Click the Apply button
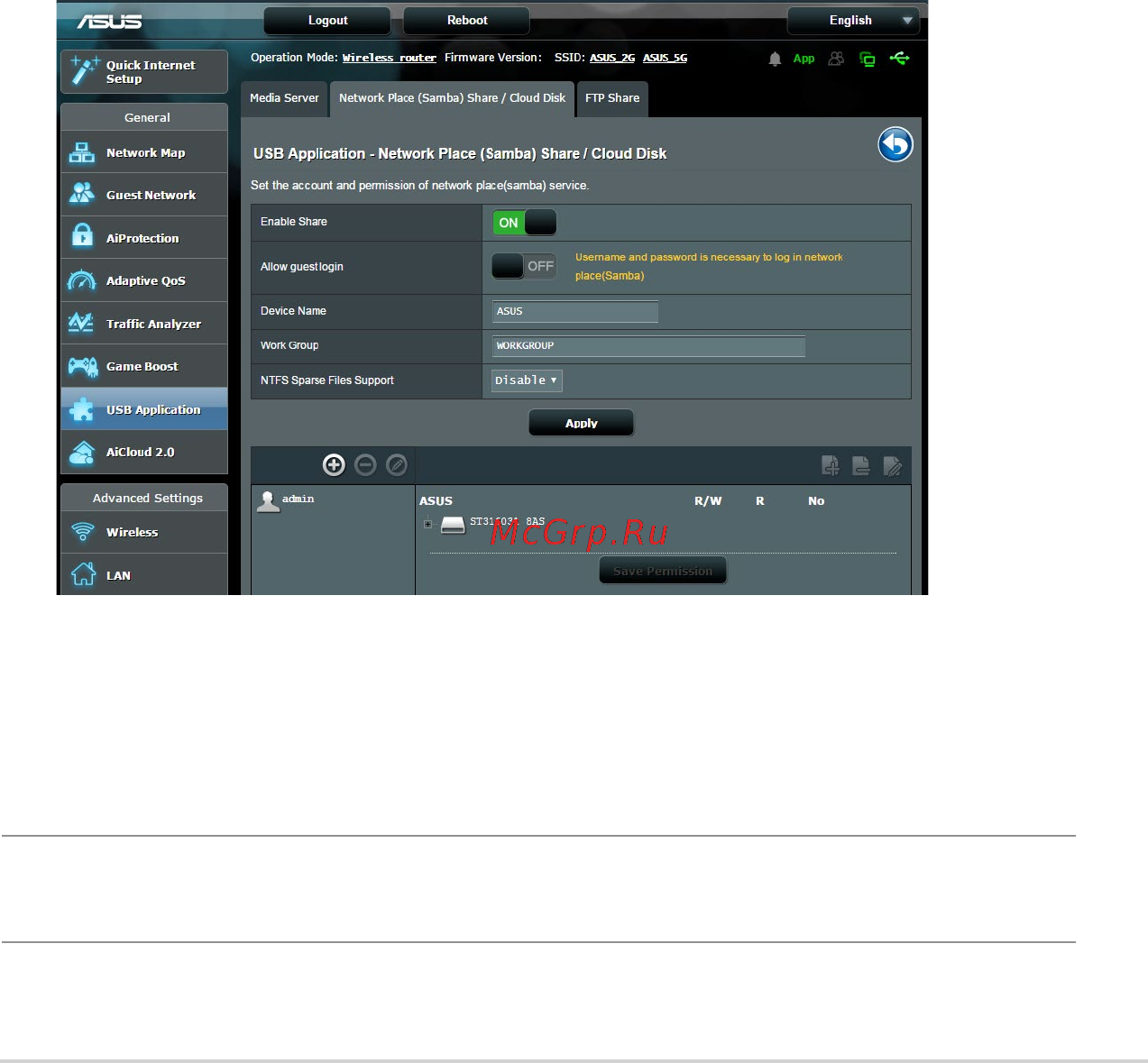1148x1063 pixels. [x=581, y=423]
